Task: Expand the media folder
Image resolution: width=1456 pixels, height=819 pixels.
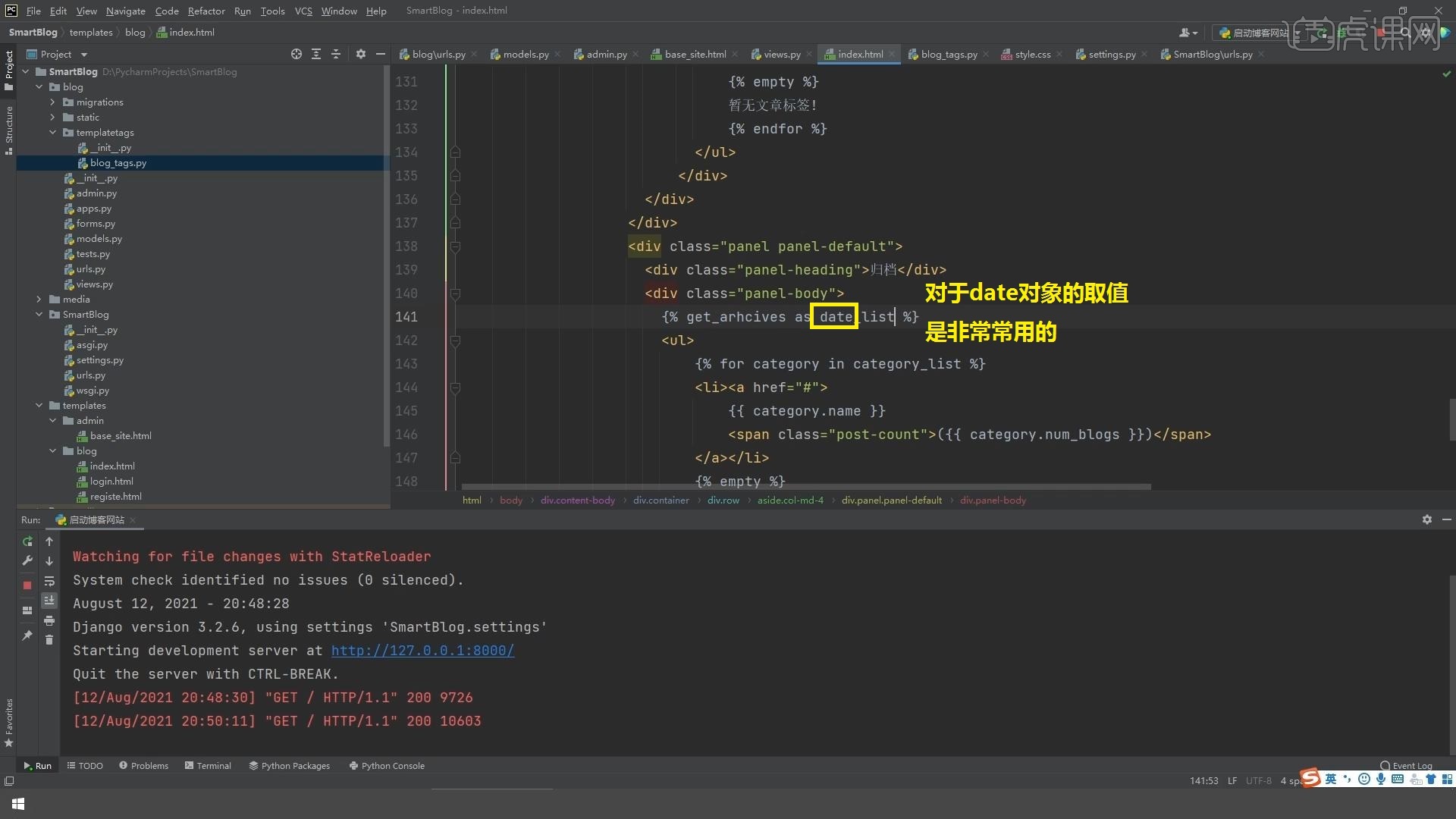Action: (39, 299)
